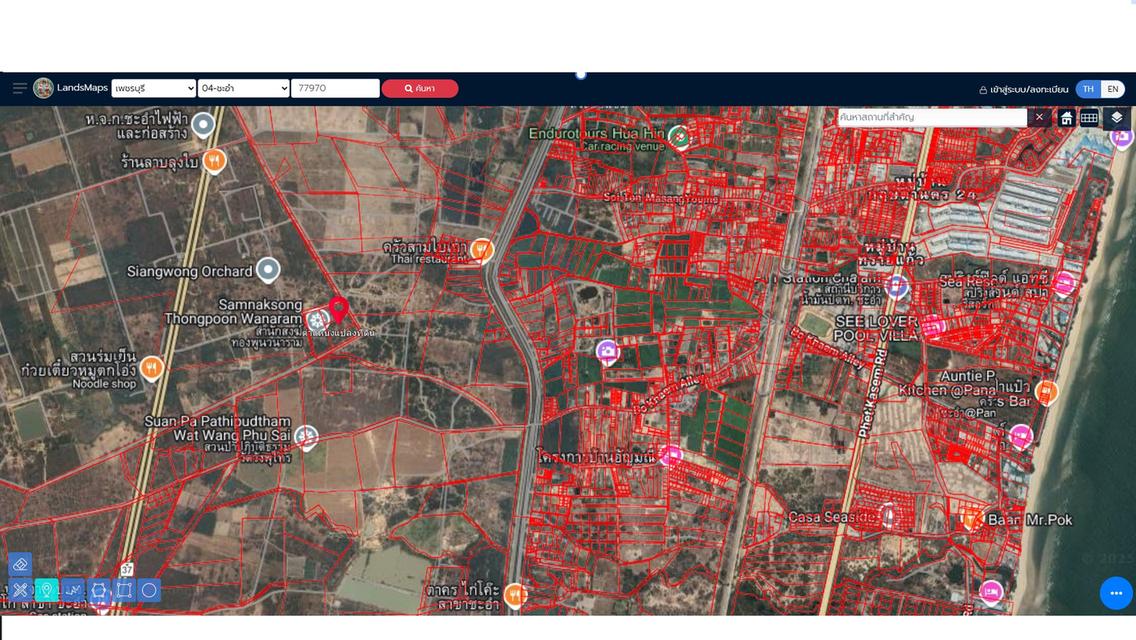Click the red ค้นหา search button
This screenshot has height=640, width=1136.
coord(420,88)
